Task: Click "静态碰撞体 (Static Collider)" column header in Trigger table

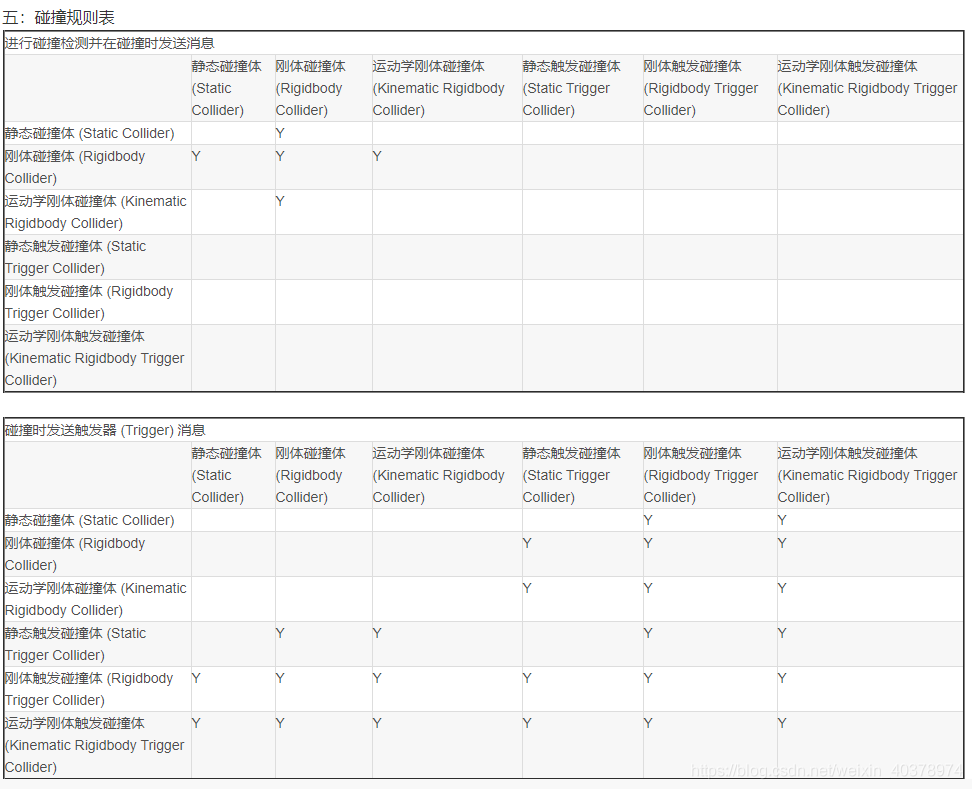Action: point(227,475)
